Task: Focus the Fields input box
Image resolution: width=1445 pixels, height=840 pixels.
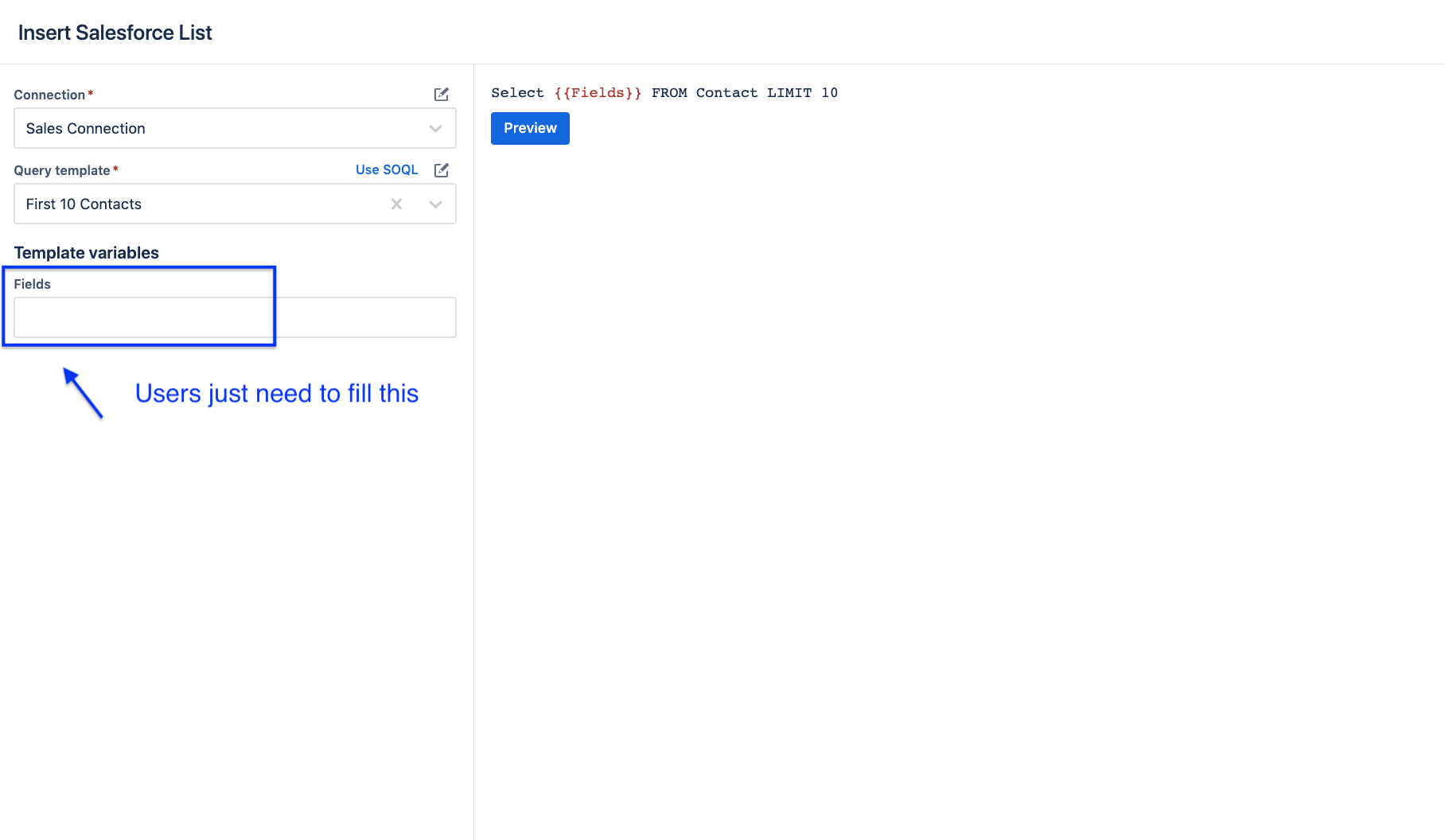Action: [x=235, y=317]
